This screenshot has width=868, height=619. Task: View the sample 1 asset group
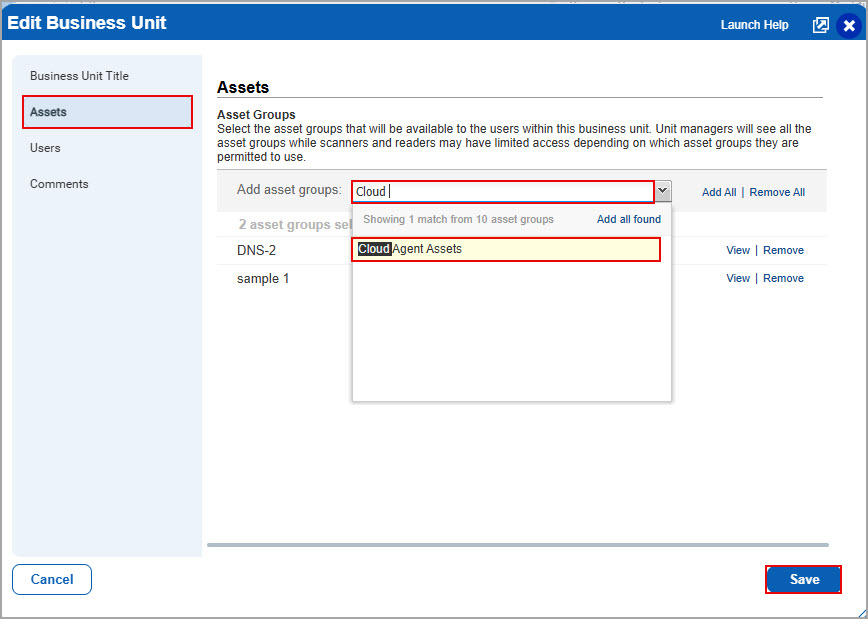[737, 278]
